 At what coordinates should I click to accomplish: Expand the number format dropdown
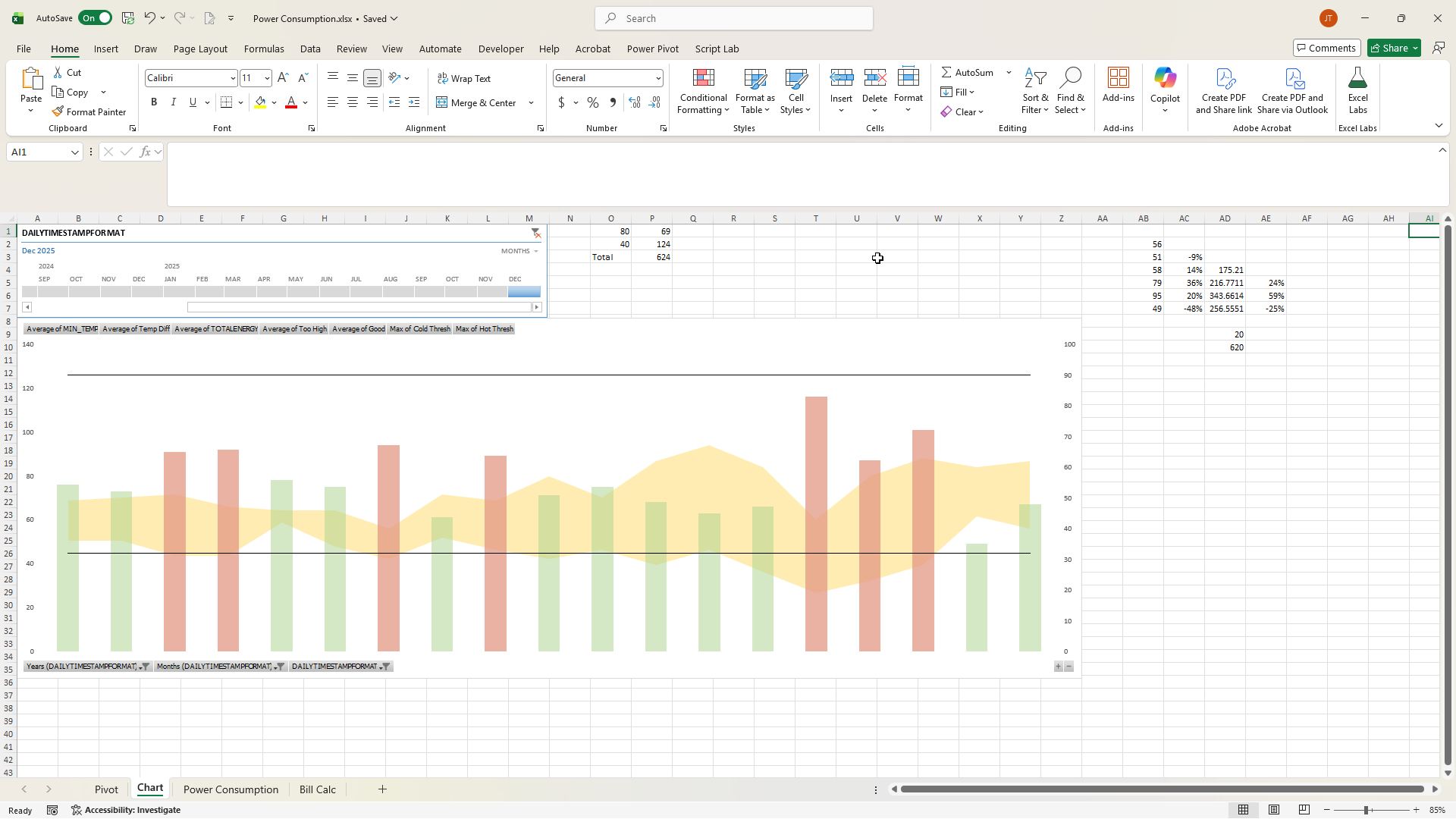point(657,79)
